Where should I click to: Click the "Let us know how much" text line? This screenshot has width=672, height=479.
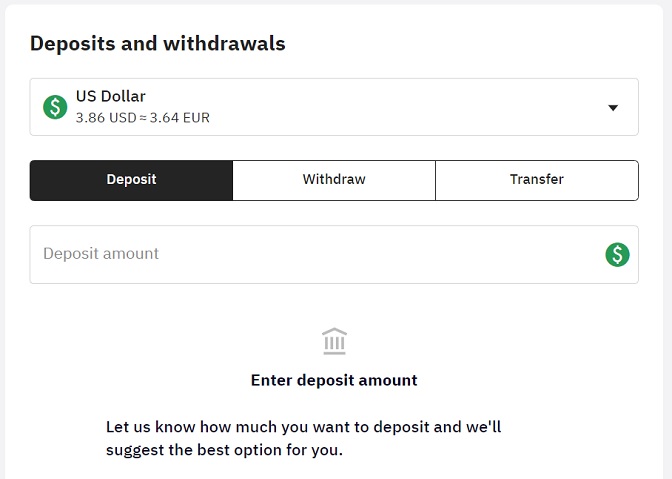[x=303, y=427]
